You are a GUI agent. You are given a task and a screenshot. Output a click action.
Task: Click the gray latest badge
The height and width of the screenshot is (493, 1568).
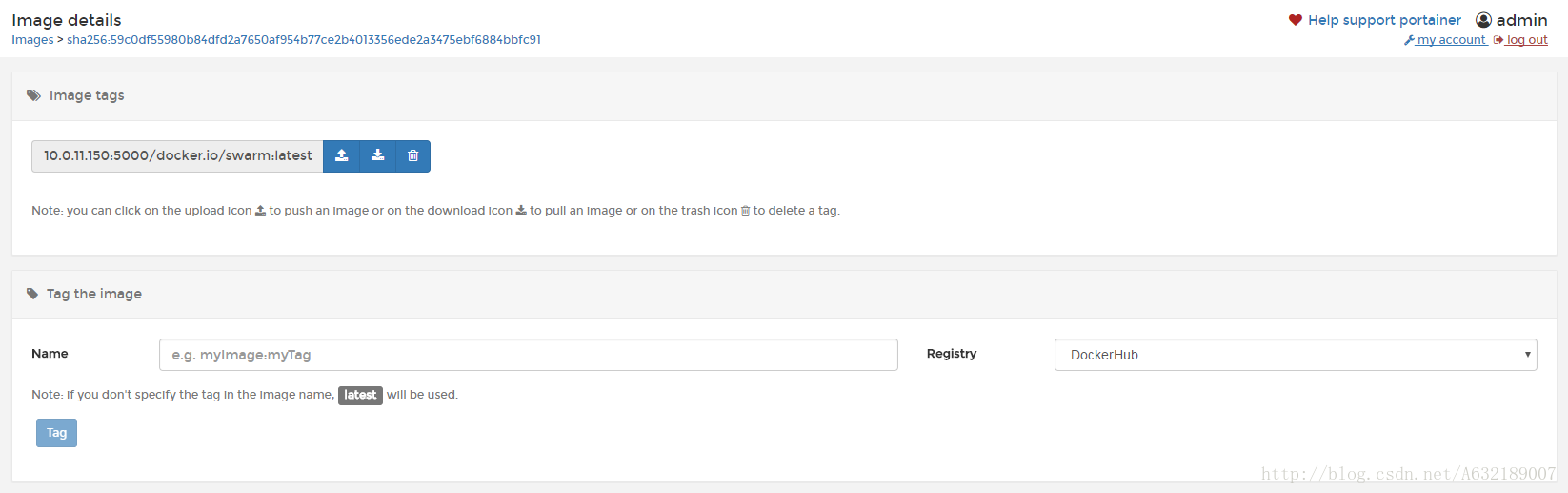click(360, 395)
